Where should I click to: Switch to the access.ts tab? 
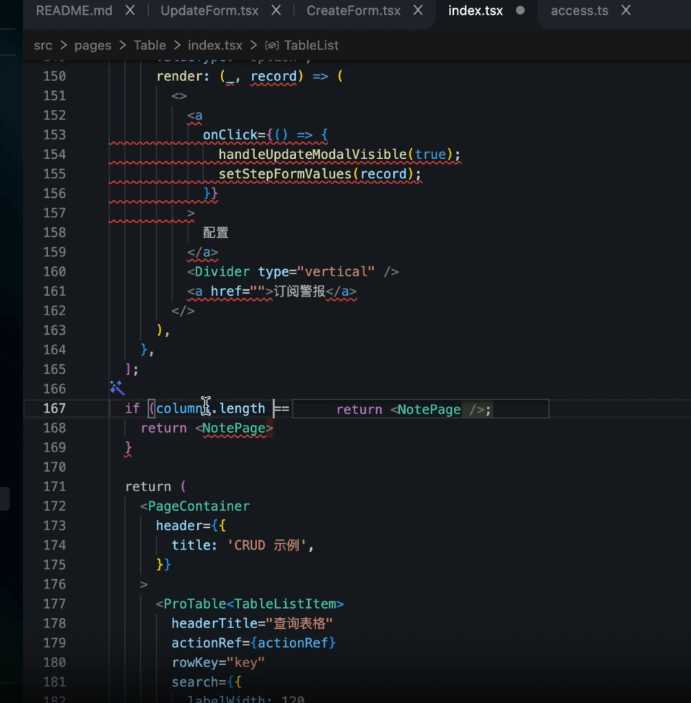[x=579, y=11]
